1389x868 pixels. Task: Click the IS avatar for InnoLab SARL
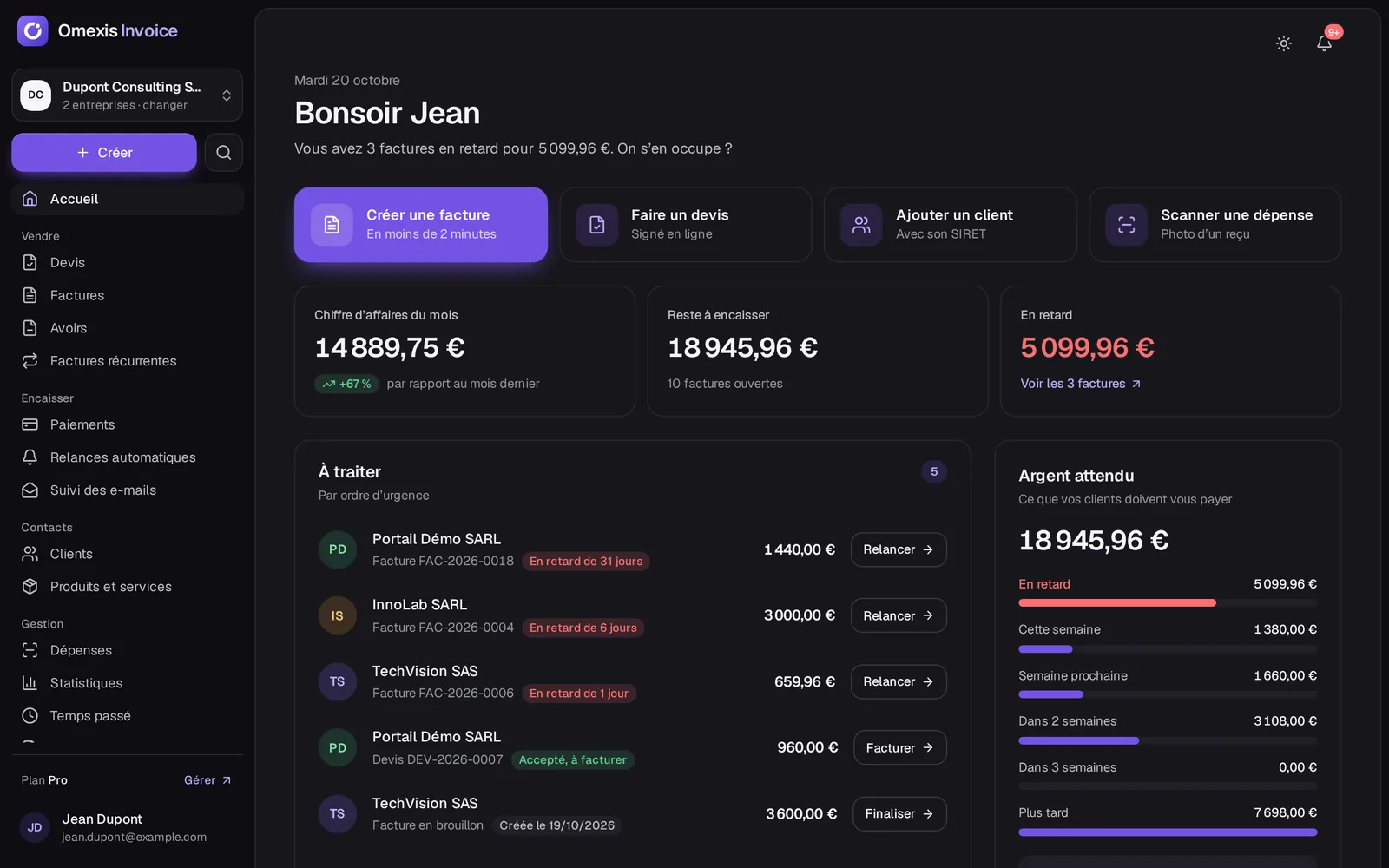coord(338,615)
